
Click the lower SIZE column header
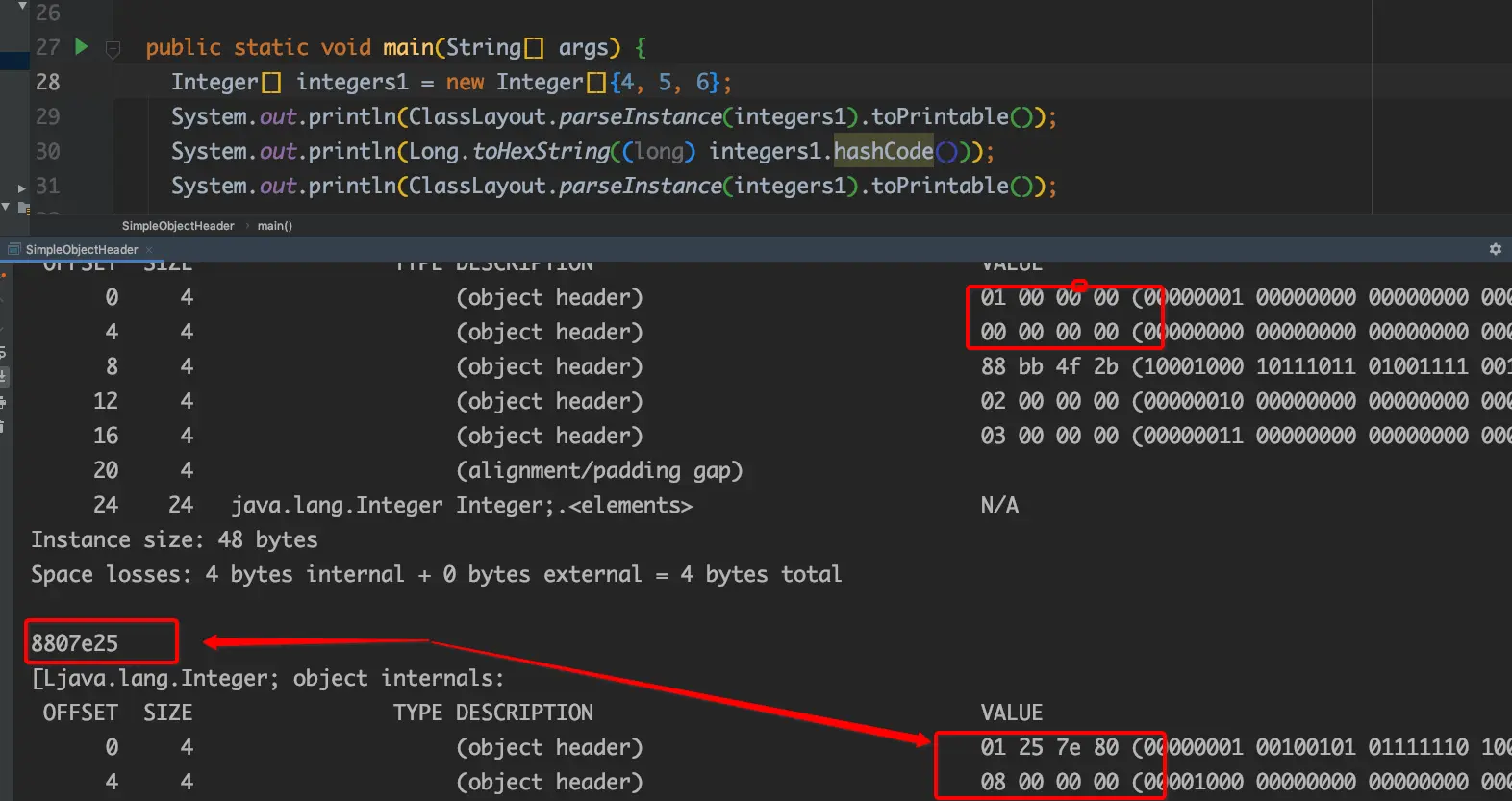(x=168, y=713)
